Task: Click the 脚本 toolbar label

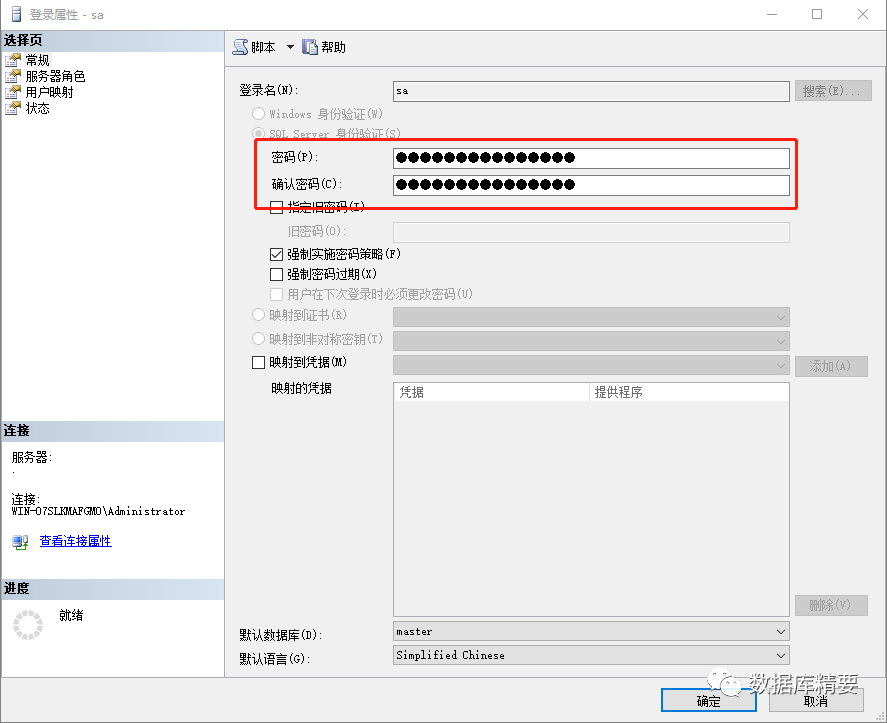Action: (264, 48)
